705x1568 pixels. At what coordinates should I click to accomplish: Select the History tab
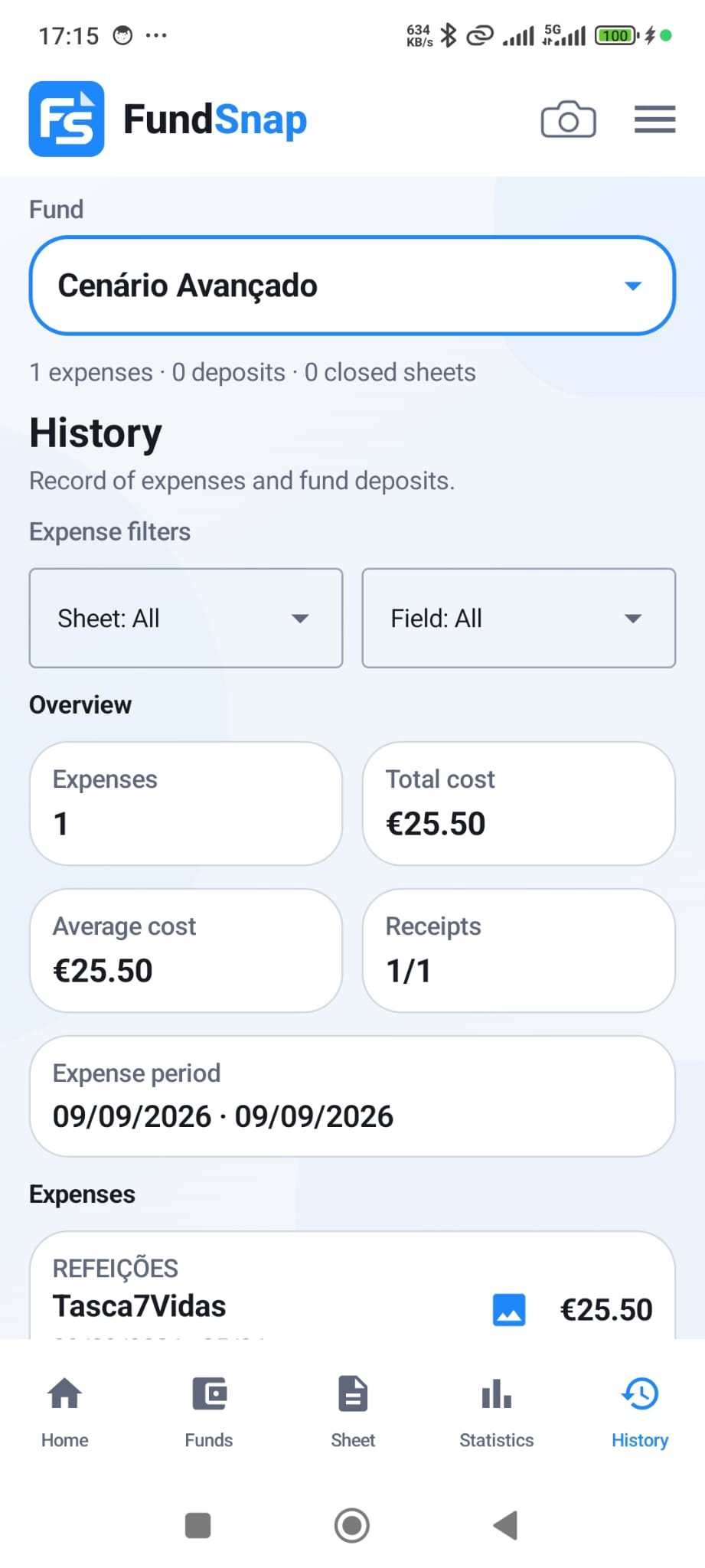640,1413
